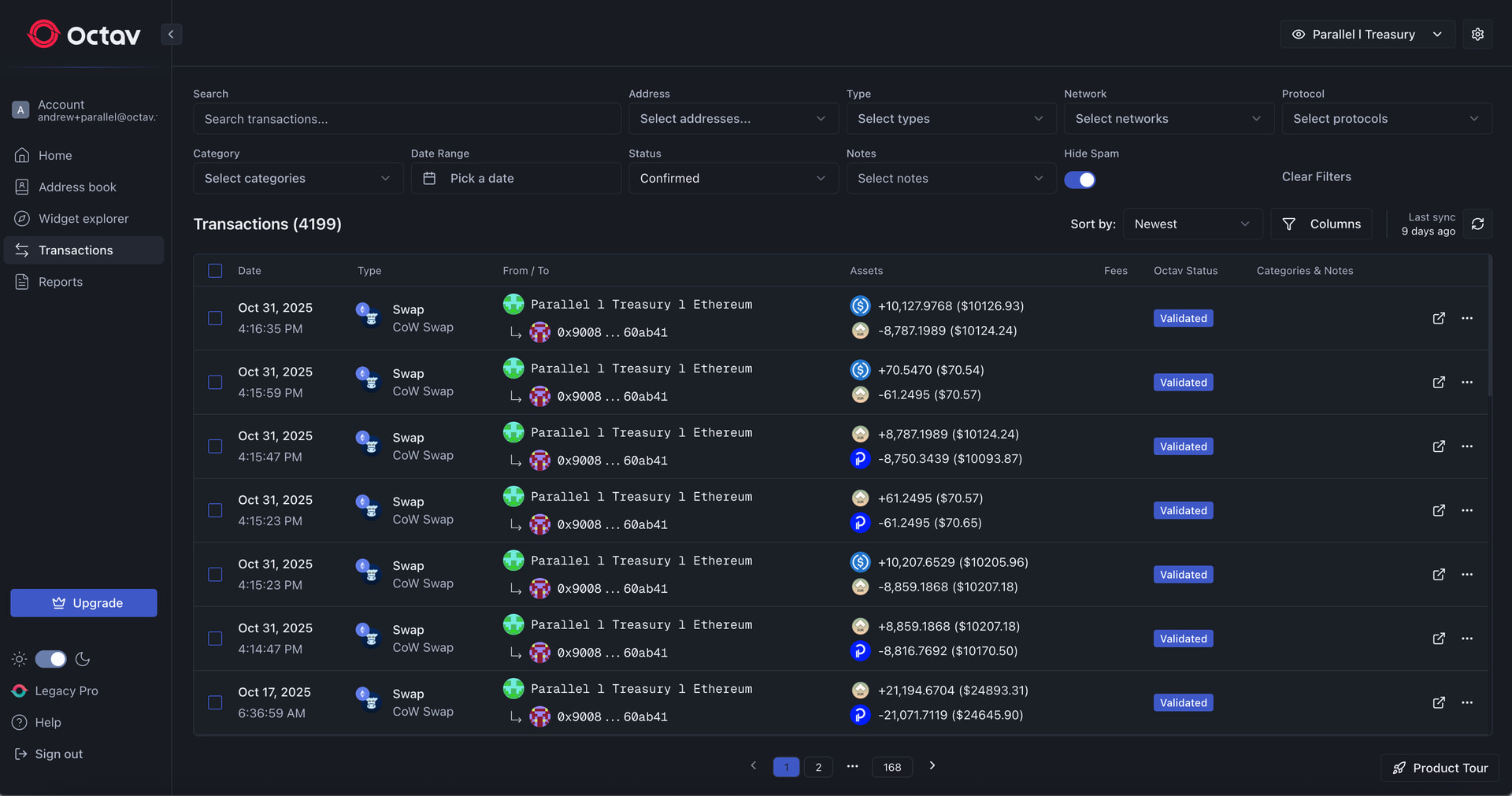1512x796 pixels.
Task: Open Widget explorer in sidebar
Action: click(84, 219)
